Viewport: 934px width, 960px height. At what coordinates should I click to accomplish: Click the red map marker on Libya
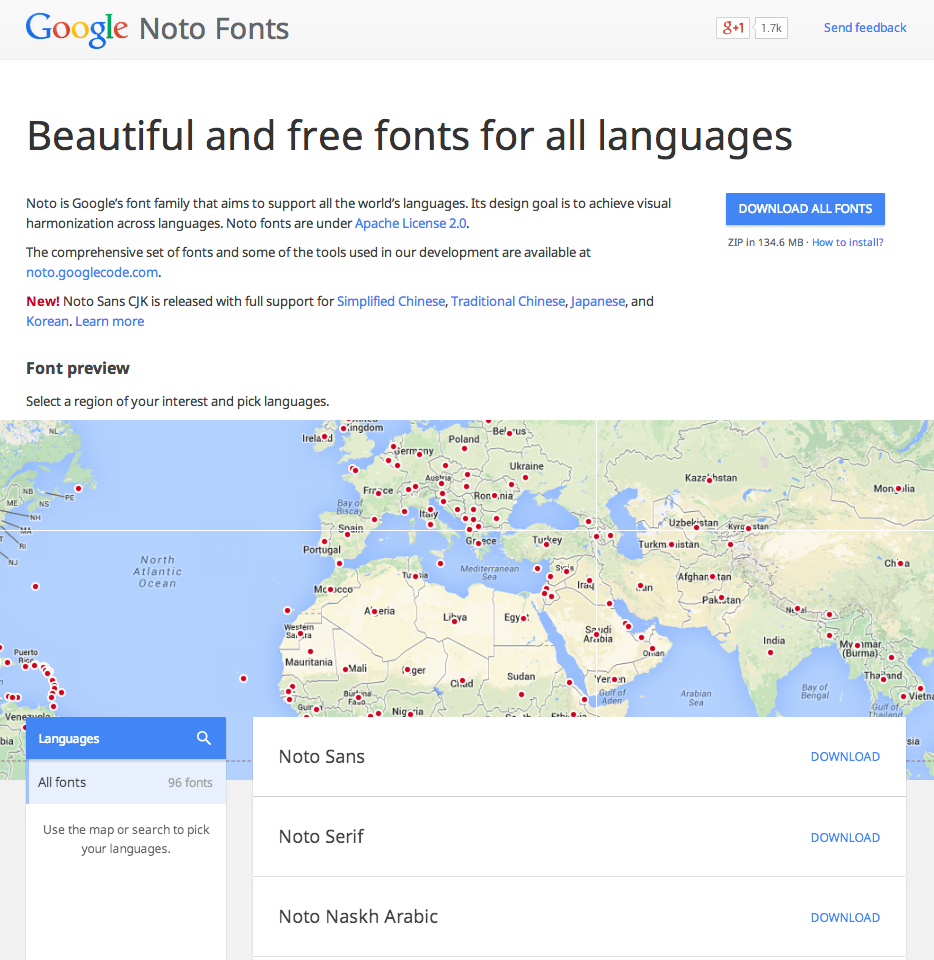[454, 621]
